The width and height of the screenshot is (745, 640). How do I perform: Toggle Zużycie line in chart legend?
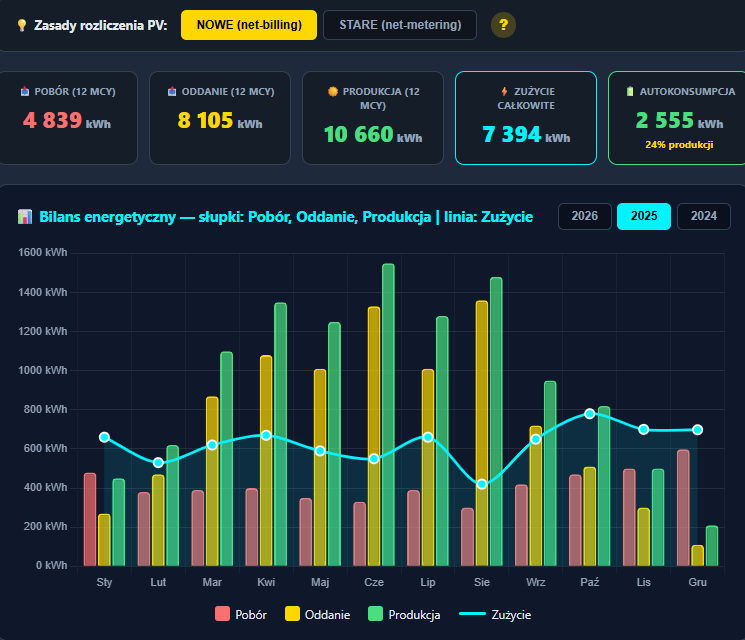[494, 615]
